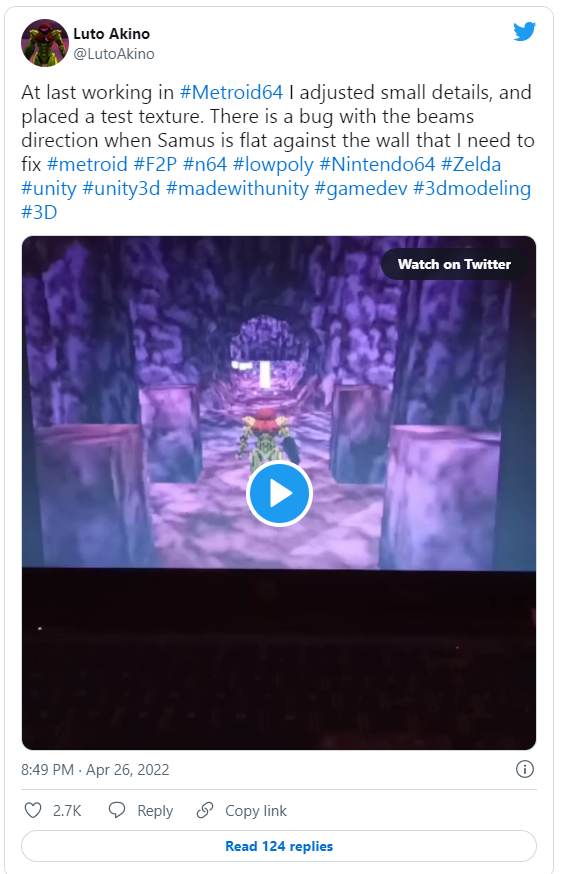The height and width of the screenshot is (874, 562).
Task: Open the tweet info circle icon
Action: click(x=525, y=769)
